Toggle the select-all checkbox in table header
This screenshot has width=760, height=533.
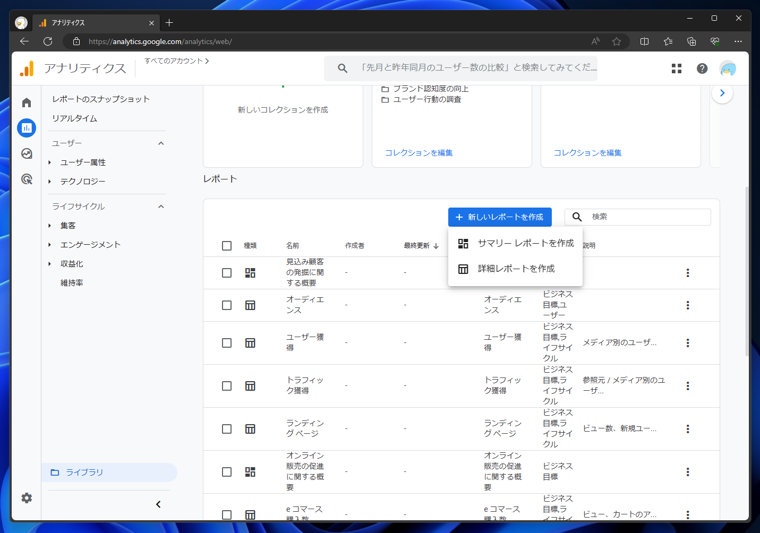click(226, 246)
